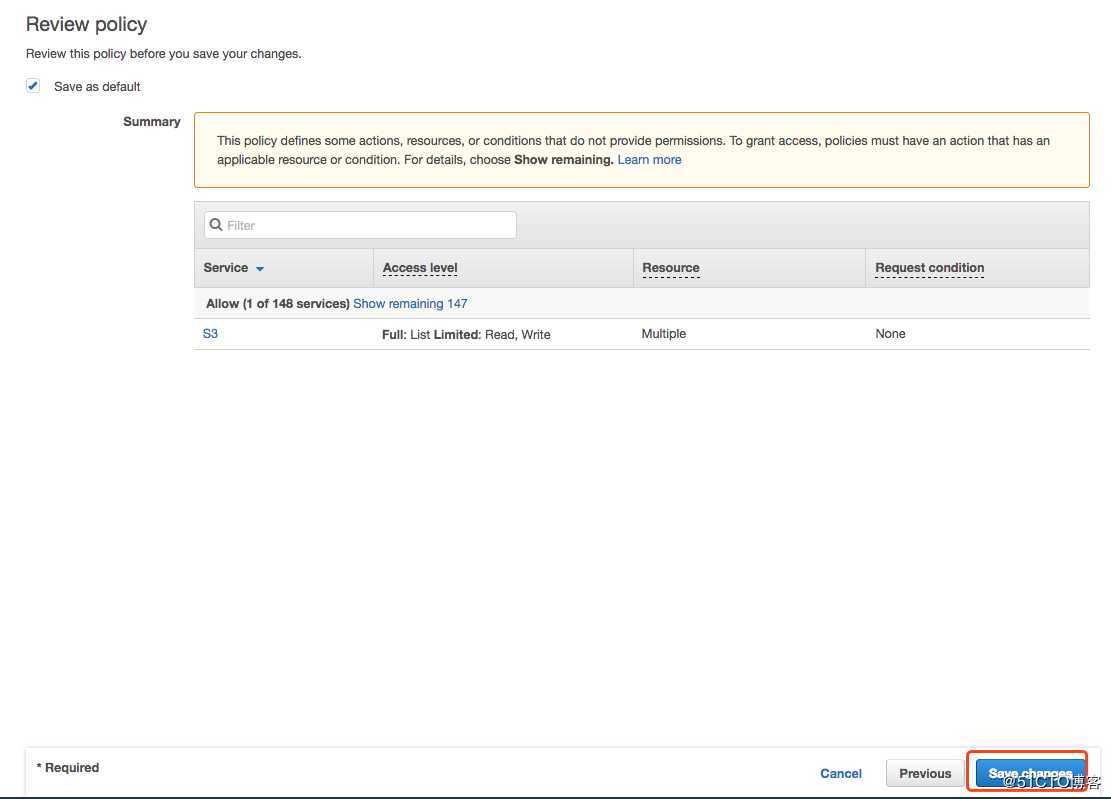Click the Allow (1 of 148 services) text
The height and width of the screenshot is (799, 1111).
[278, 303]
